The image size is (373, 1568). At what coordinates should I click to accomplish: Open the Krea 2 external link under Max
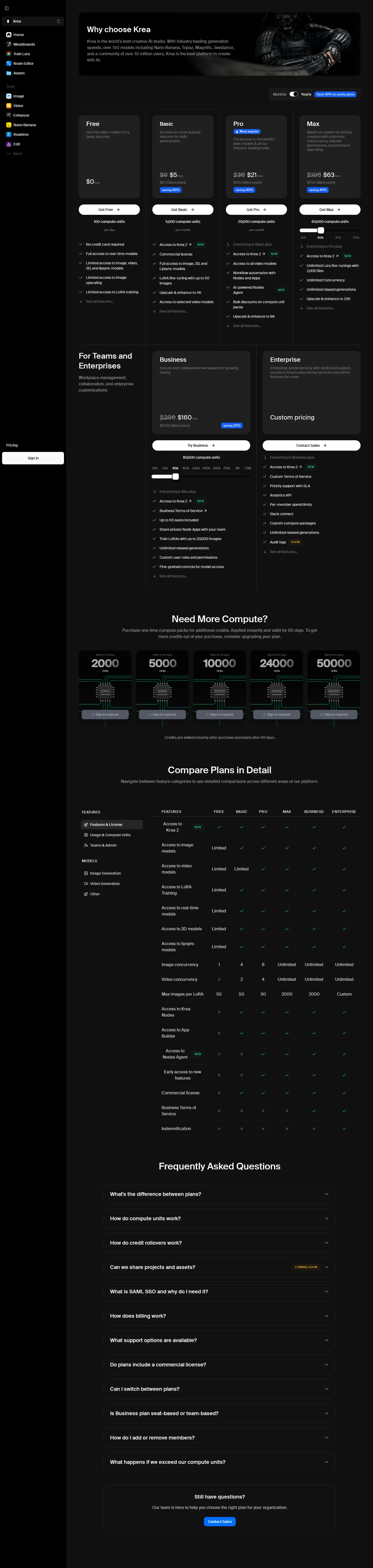pos(337,256)
